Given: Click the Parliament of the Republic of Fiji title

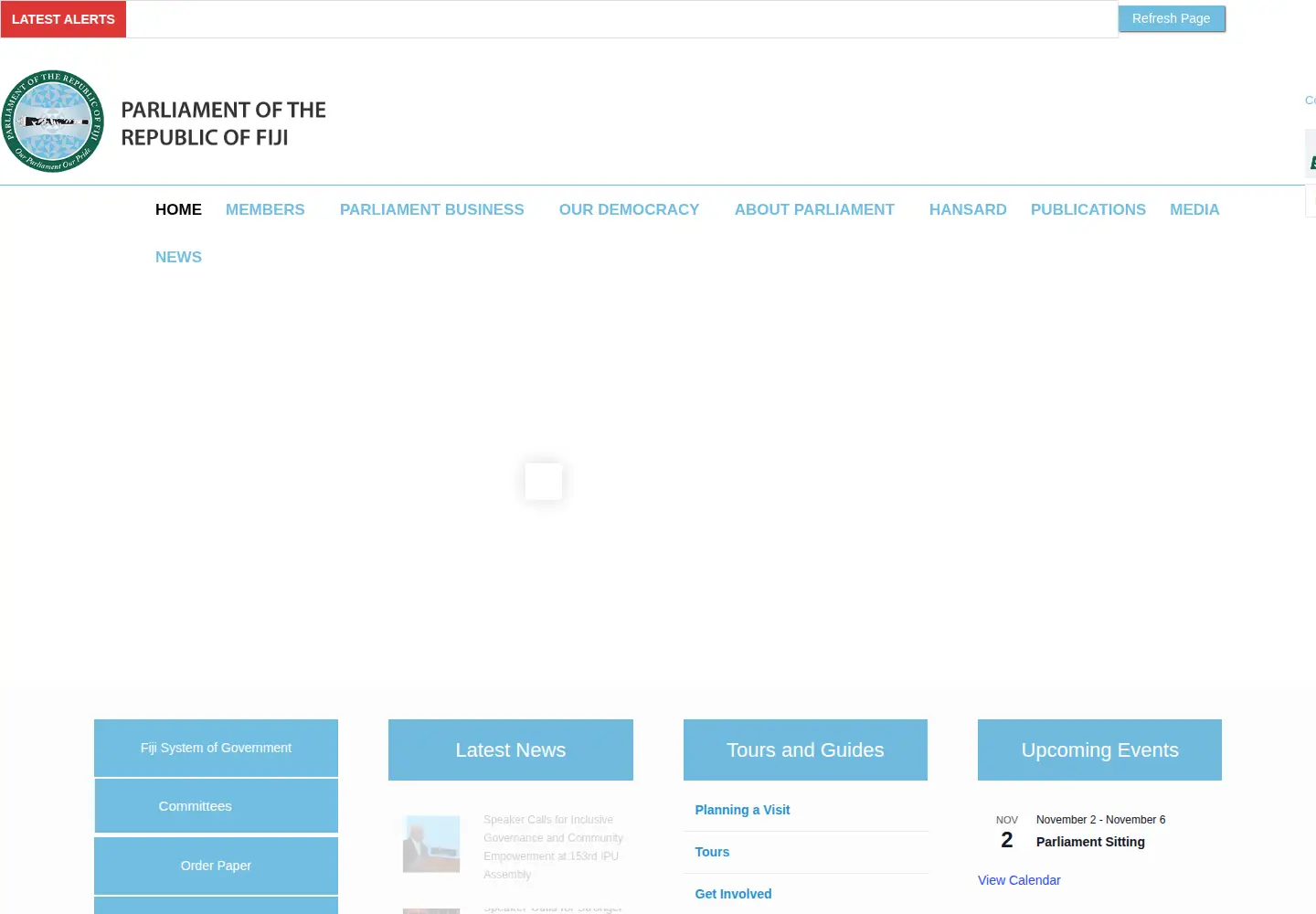Looking at the screenshot, I should tap(223, 123).
